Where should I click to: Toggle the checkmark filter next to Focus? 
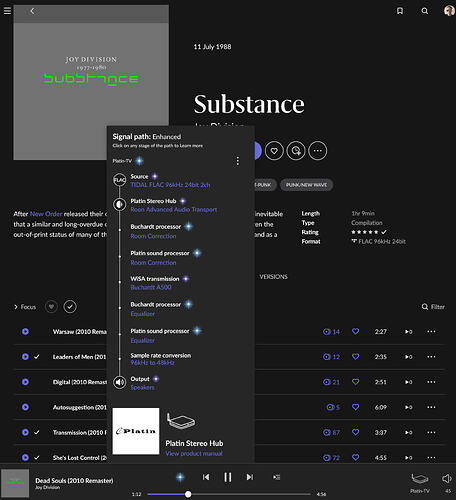coord(70,307)
